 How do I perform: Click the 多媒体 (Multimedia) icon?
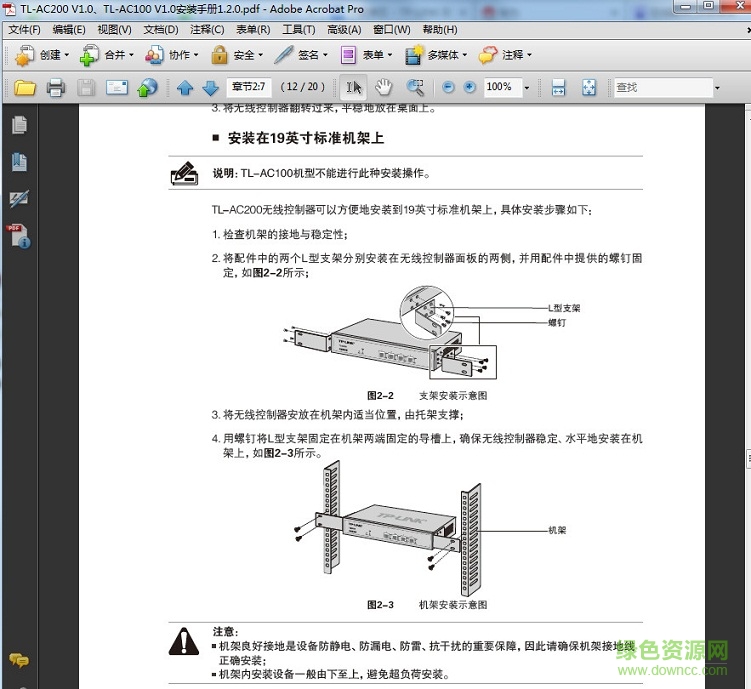(413, 55)
